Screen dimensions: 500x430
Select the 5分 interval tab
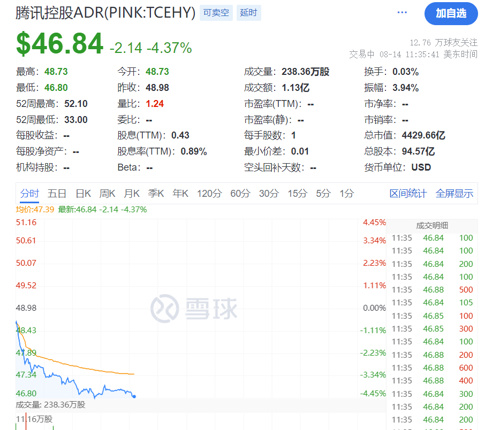click(323, 193)
